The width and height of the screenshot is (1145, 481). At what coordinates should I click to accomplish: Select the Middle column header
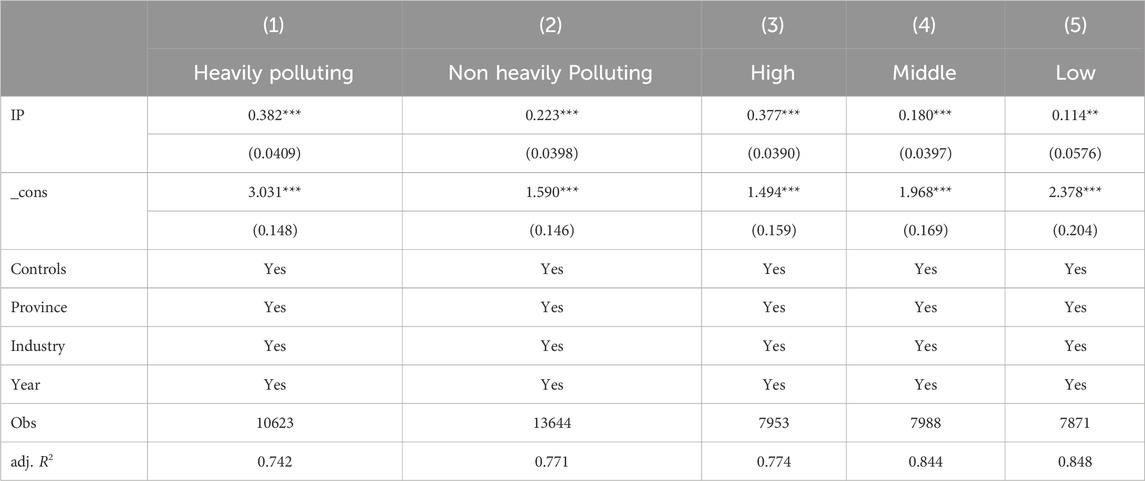click(925, 73)
